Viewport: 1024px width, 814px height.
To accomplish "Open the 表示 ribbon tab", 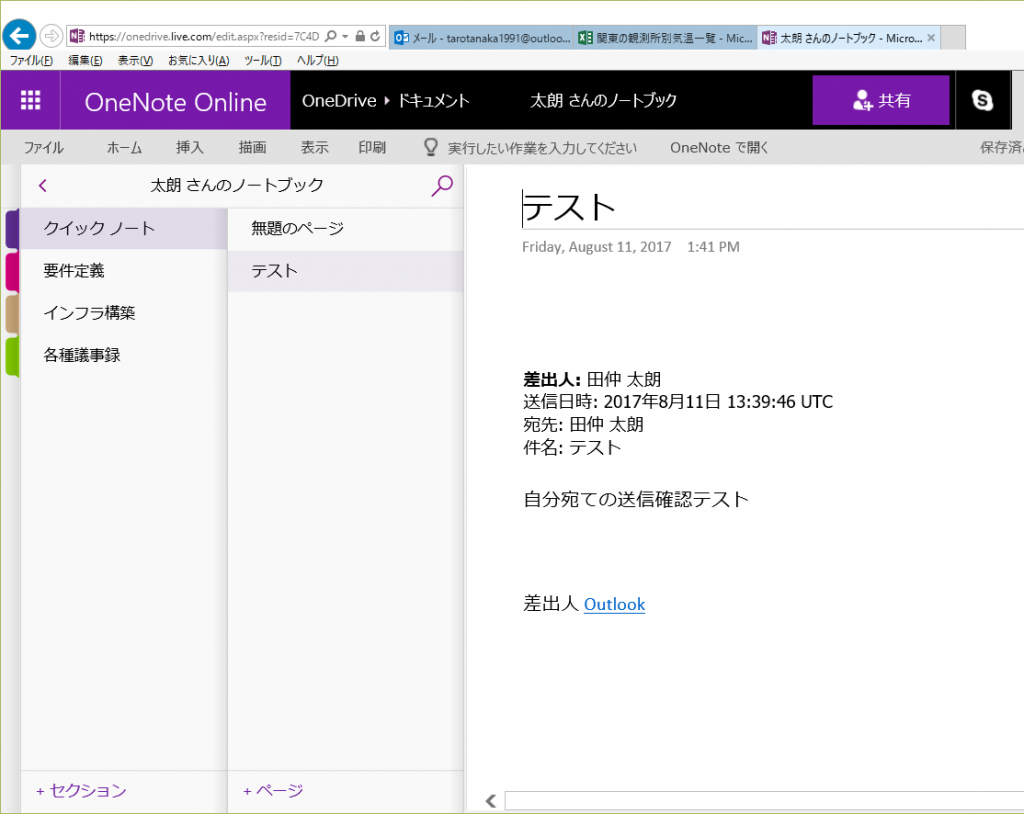I will (x=314, y=148).
